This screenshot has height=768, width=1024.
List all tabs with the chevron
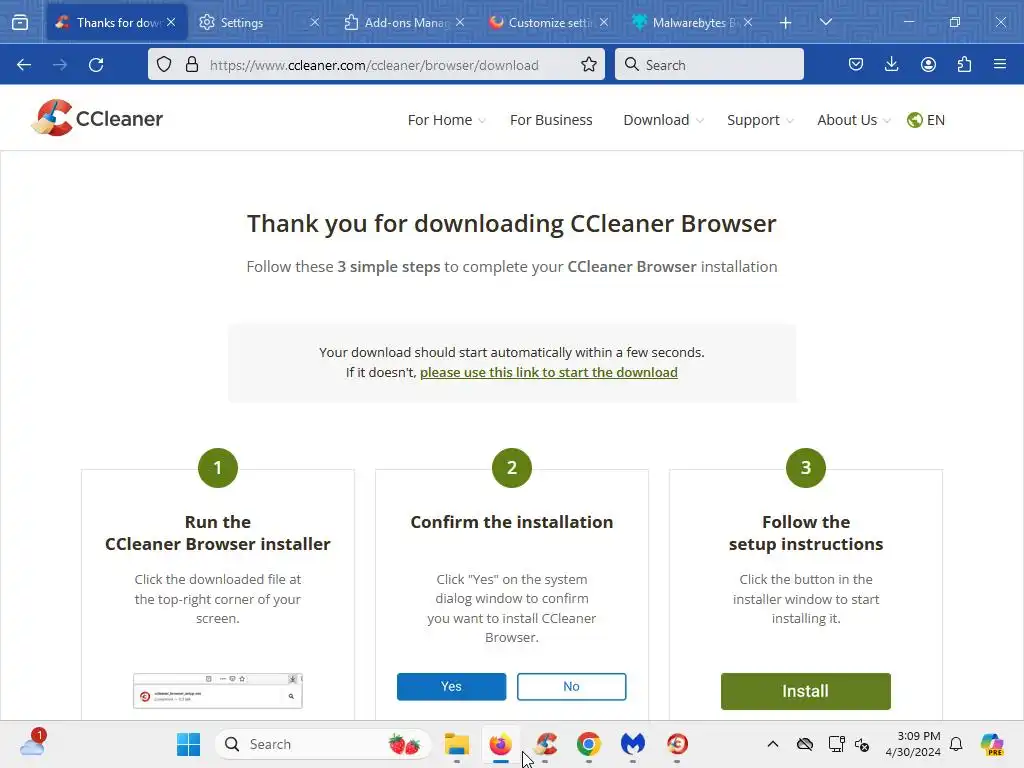click(825, 22)
